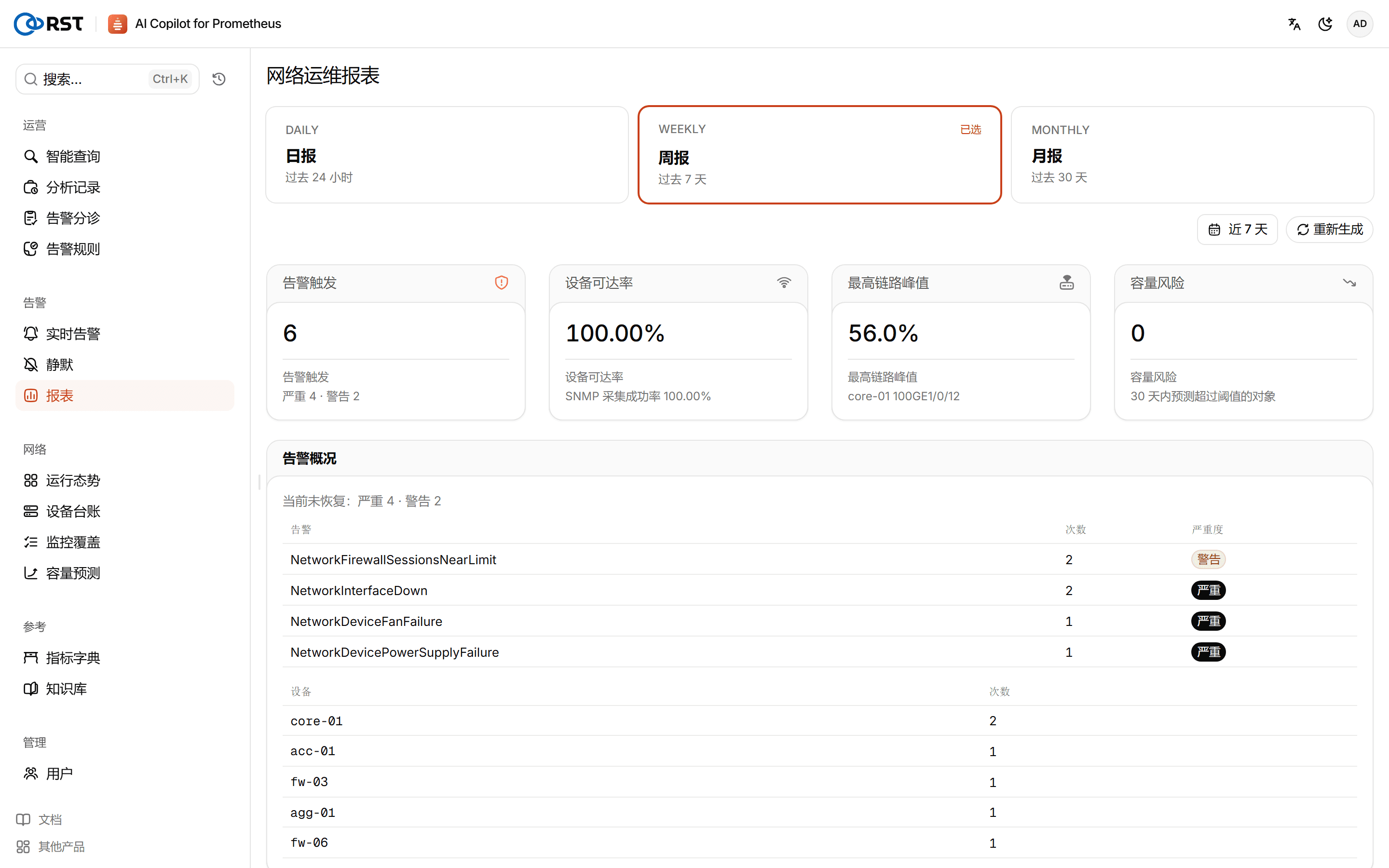1389x868 pixels.
Task: Open 指标字典 in the sidebar
Action: (x=124, y=658)
